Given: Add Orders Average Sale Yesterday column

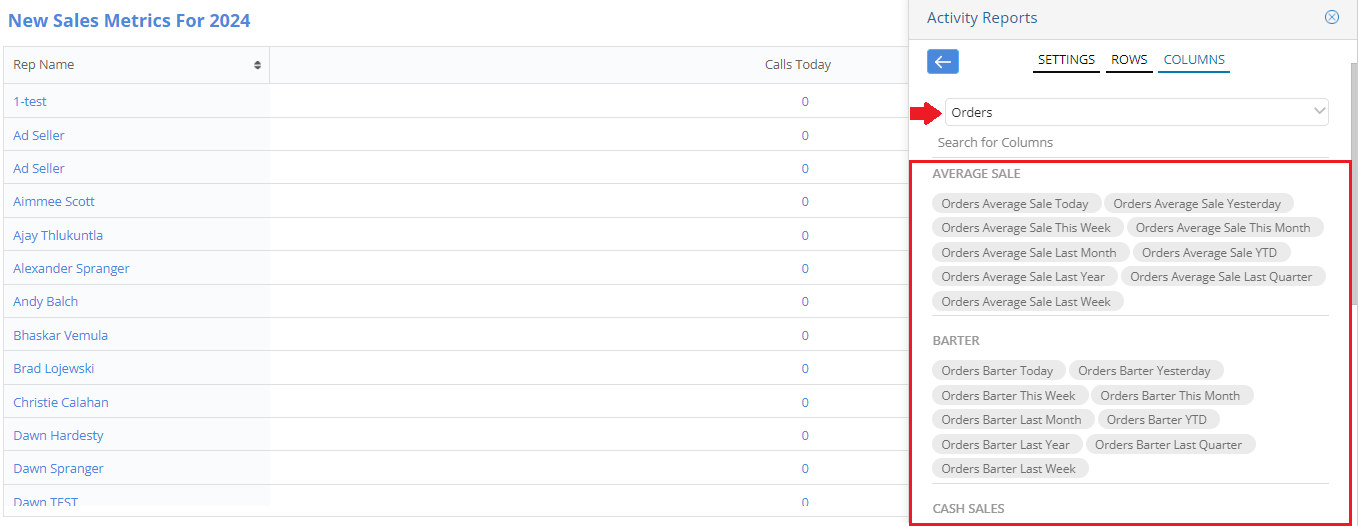Looking at the screenshot, I should (x=1197, y=203).
